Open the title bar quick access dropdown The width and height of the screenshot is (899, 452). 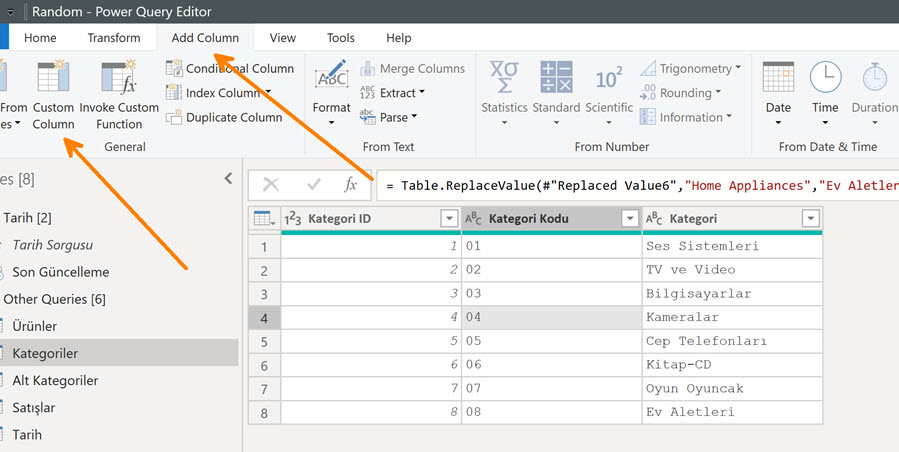pyautogui.click(x=11, y=11)
